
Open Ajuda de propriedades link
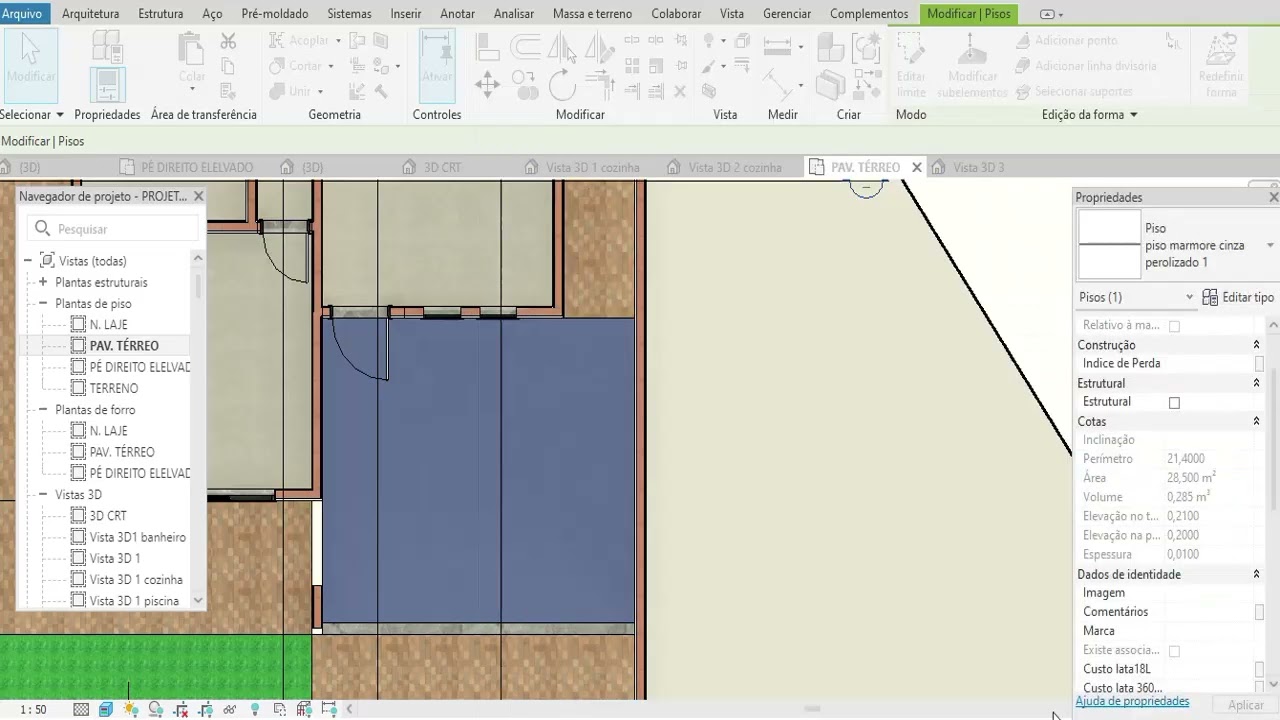click(1132, 702)
